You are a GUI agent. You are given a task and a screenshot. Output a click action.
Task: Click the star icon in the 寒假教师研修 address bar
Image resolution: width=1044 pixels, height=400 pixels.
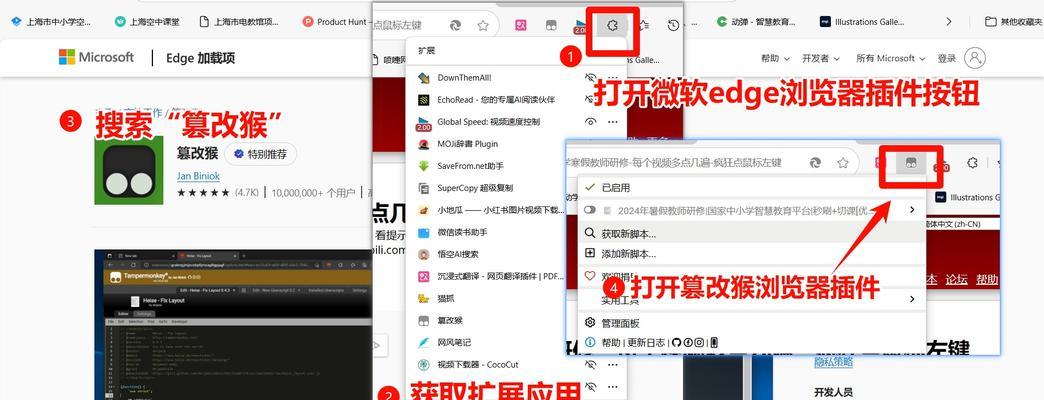pyautogui.click(x=842, y=162)
